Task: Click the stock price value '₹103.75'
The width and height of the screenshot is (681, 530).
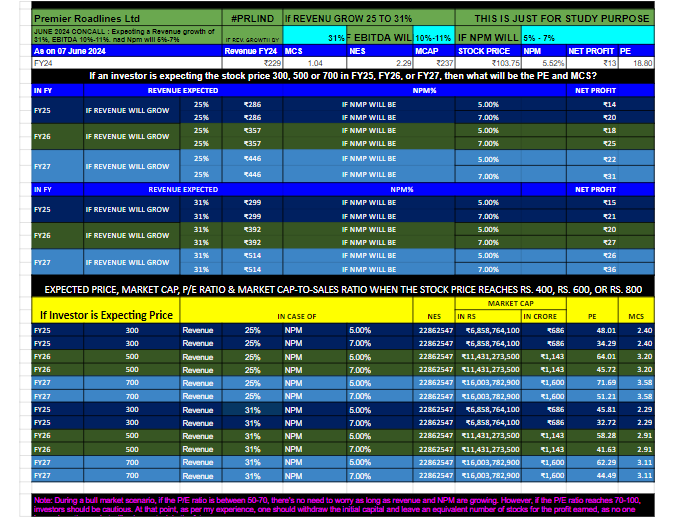Action: (x=488, y=63)
